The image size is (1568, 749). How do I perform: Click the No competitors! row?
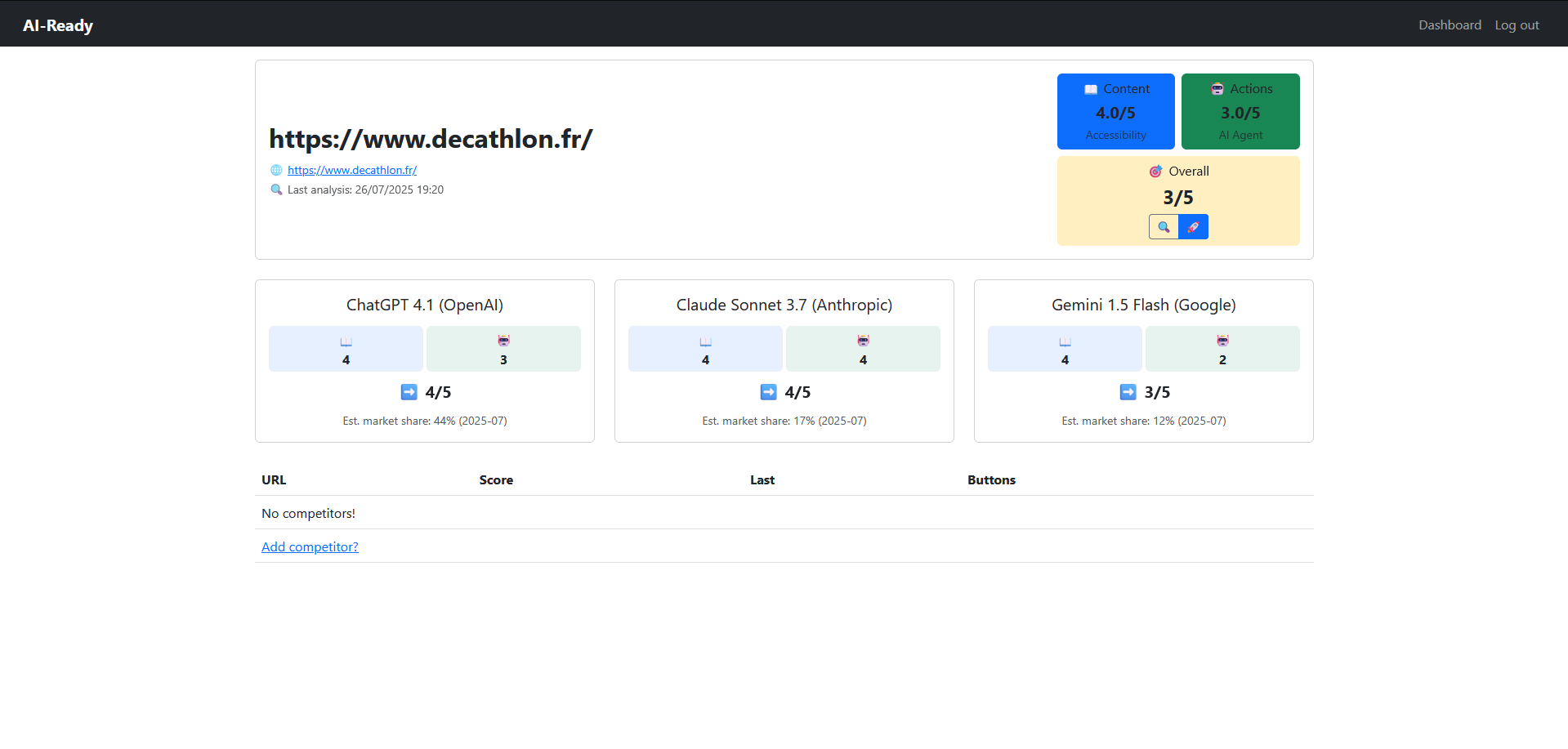click(x=784, y=513)
